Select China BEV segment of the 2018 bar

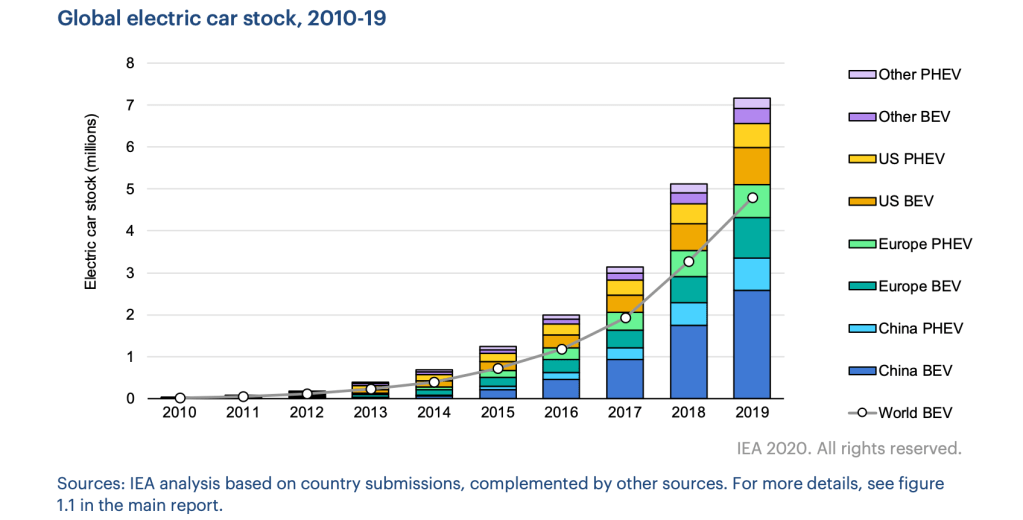coord(688,362)
